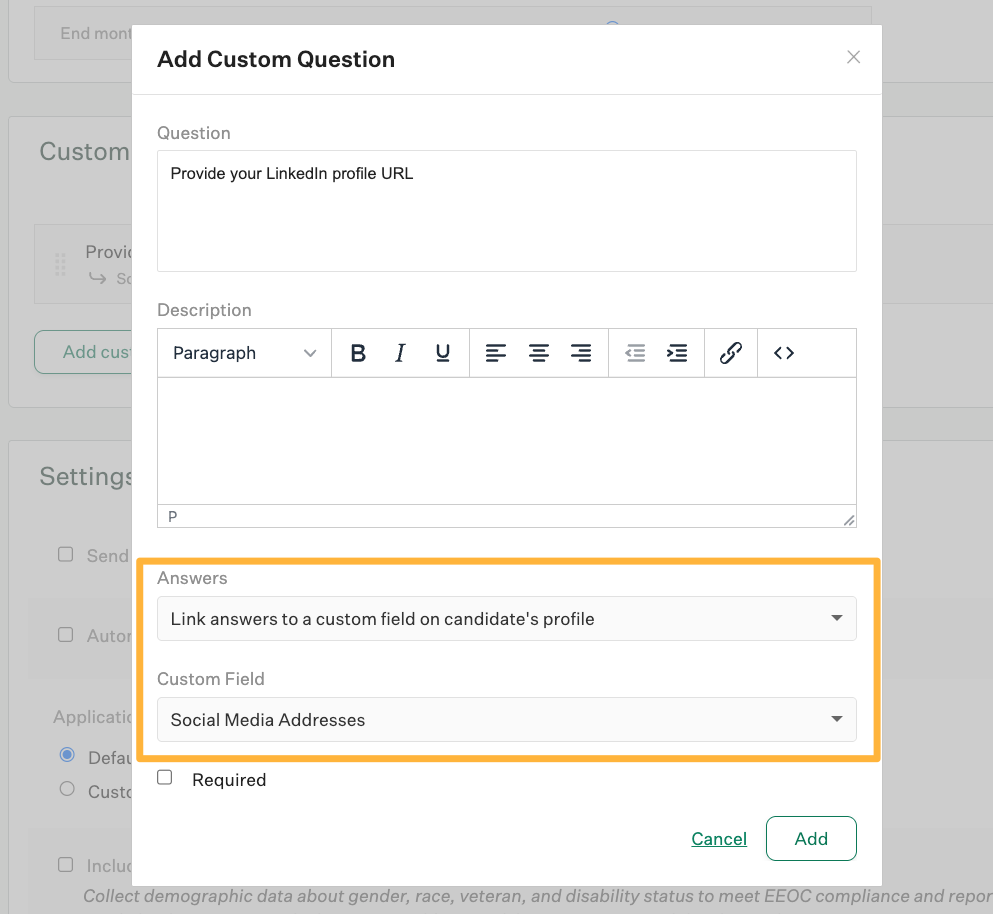Toggle underline formatting in description toolbar
This screenshot has height=914, width=993.
pyautogui.click(x=442, y=353)
